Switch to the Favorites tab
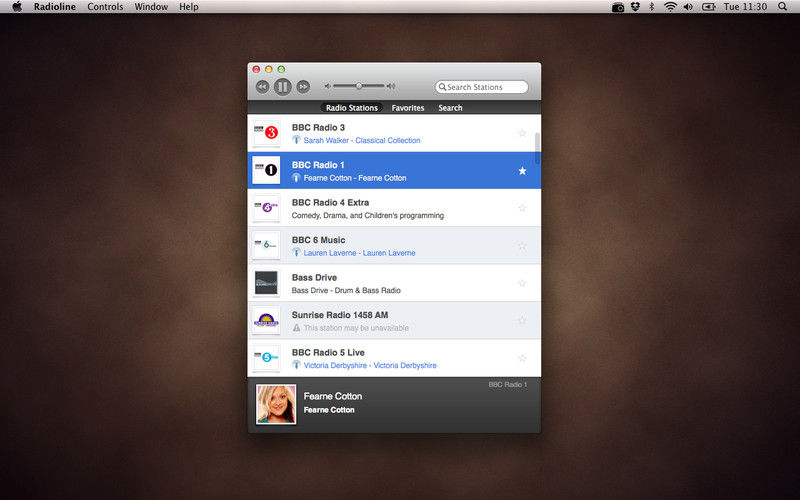The width and height of the screenshot is (800, 500). click(407, 108)
